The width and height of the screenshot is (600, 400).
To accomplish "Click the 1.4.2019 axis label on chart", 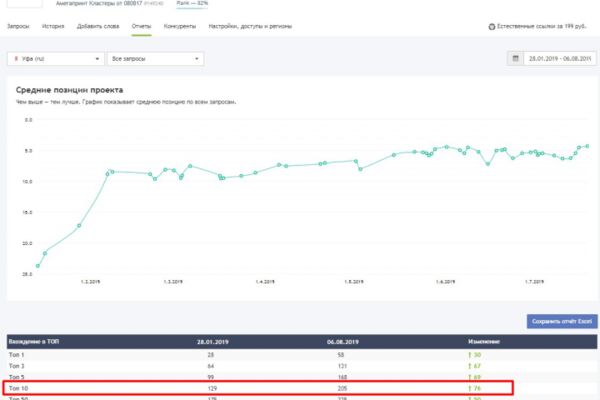I will point(265,282).
